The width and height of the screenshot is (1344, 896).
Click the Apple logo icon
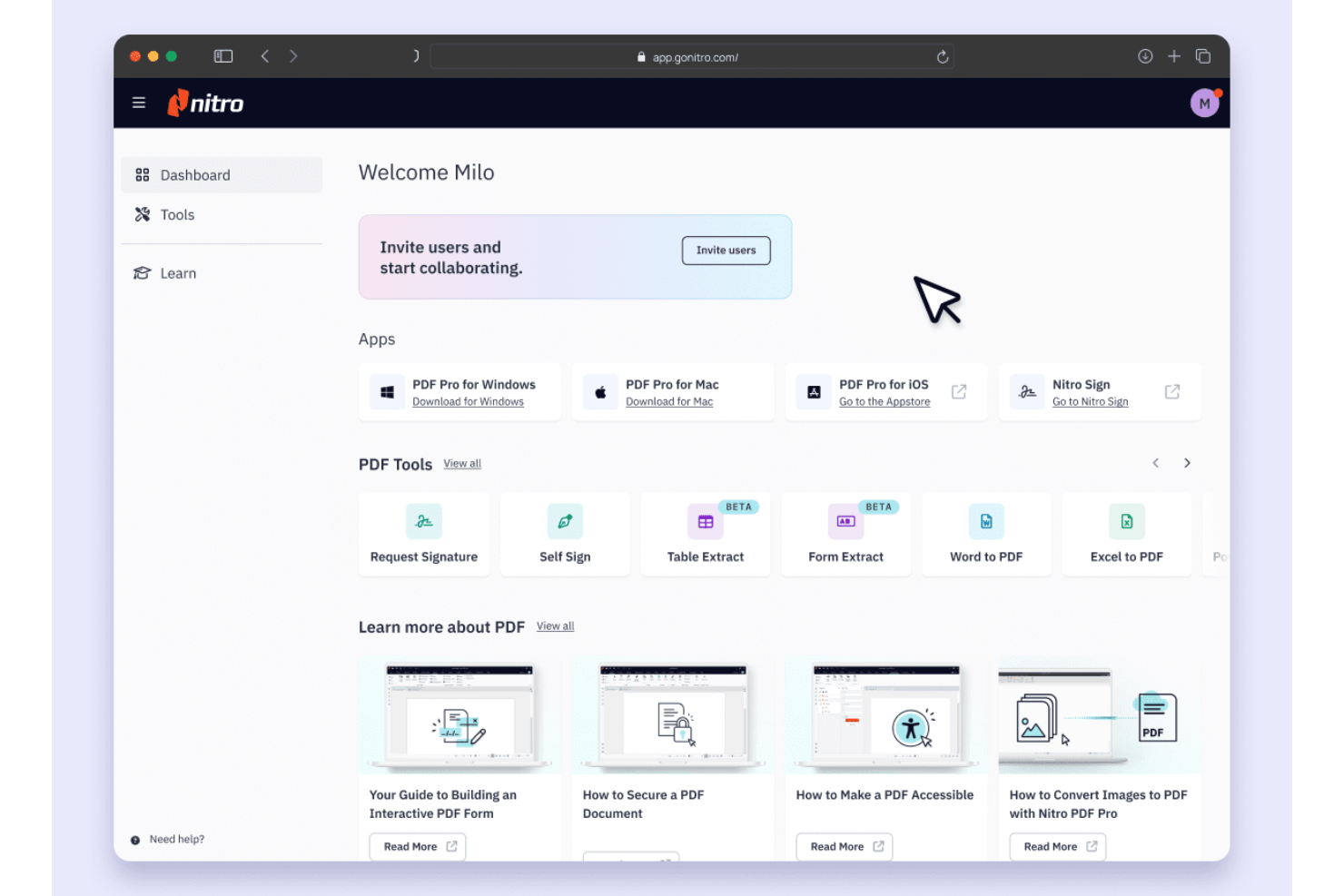pyautogui.click(x=600, y=392)
